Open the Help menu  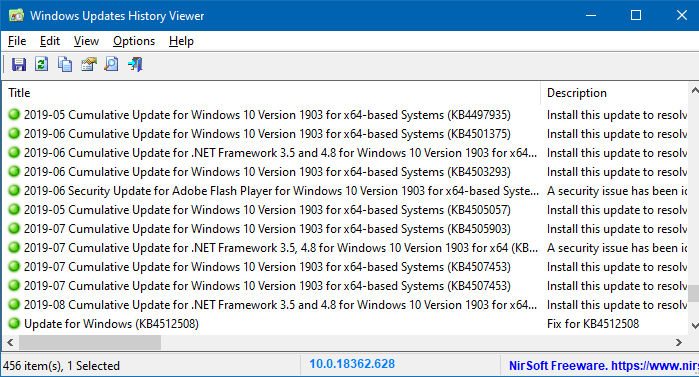click(x=181, y=41)
